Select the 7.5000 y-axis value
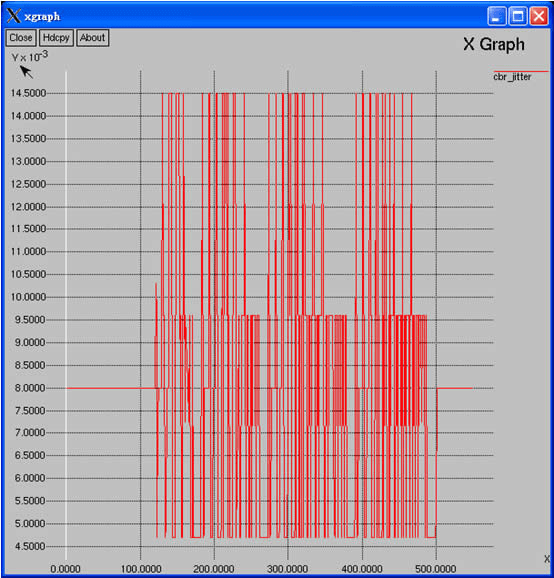Image resolution: width=554 pixels, height=578 pixels. 30,411
